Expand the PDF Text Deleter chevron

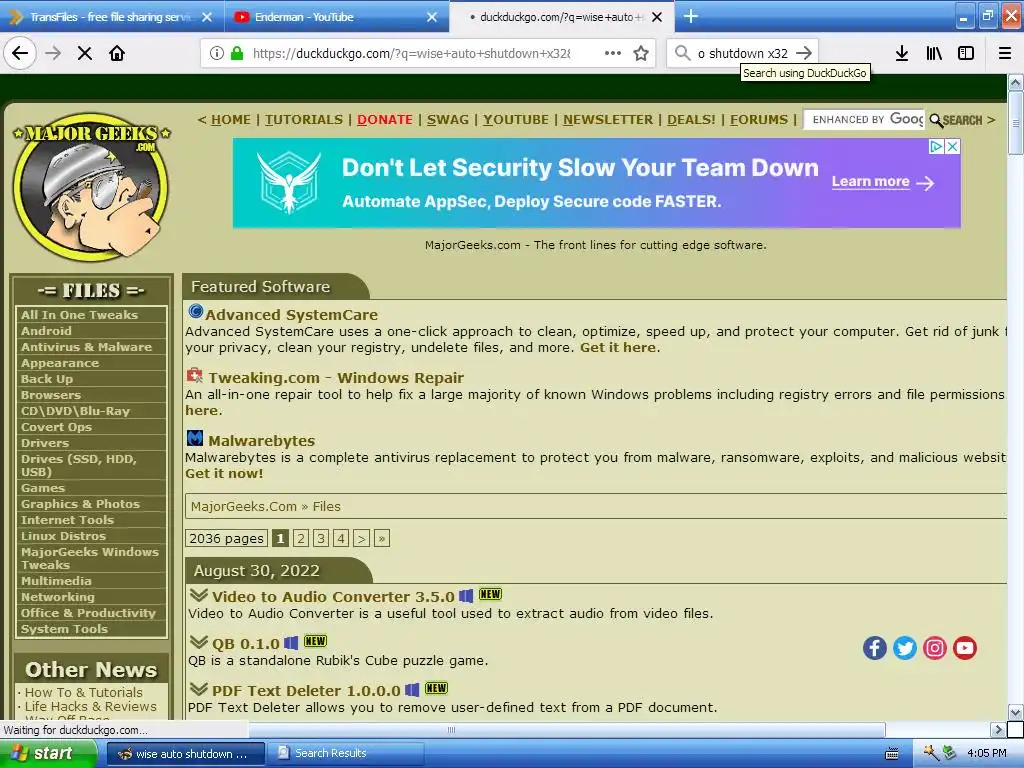pos(199,689)
